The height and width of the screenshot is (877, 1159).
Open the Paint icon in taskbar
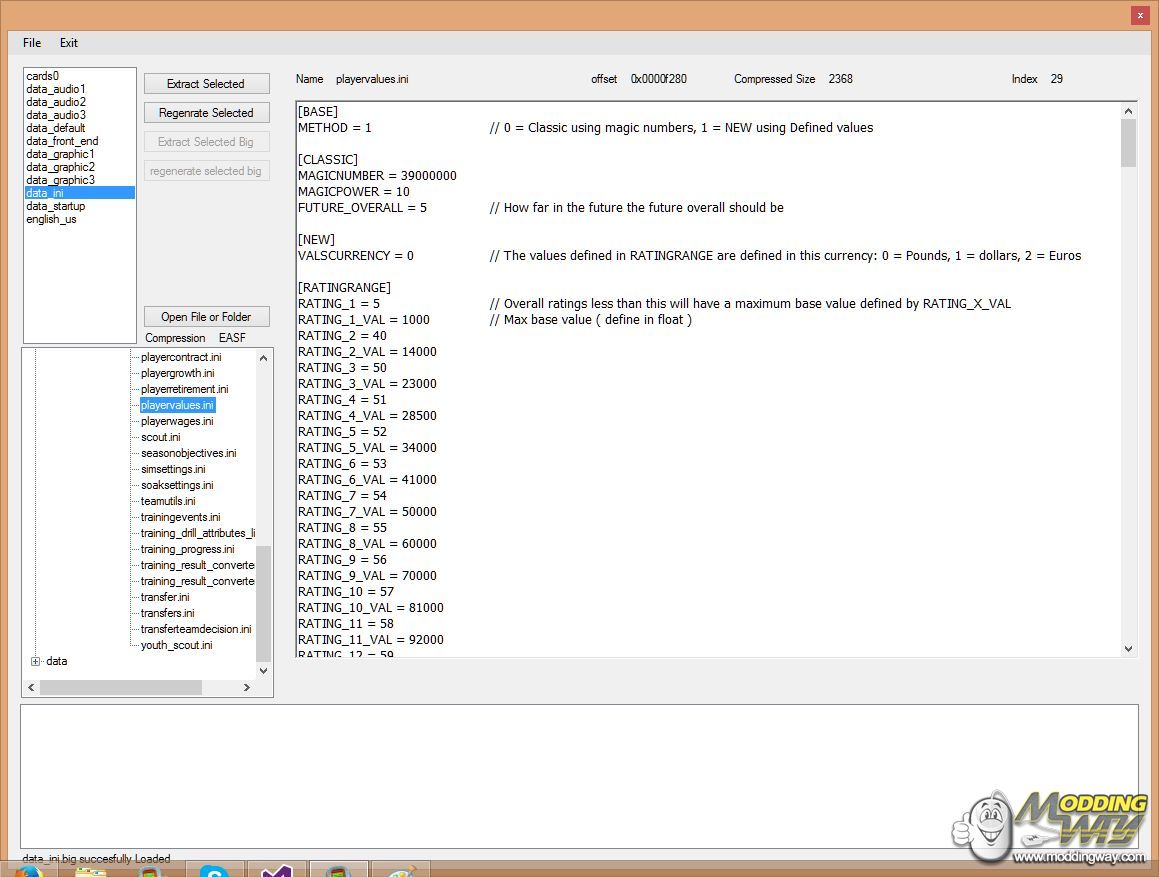pyautogui.click(x=400, y=870)
